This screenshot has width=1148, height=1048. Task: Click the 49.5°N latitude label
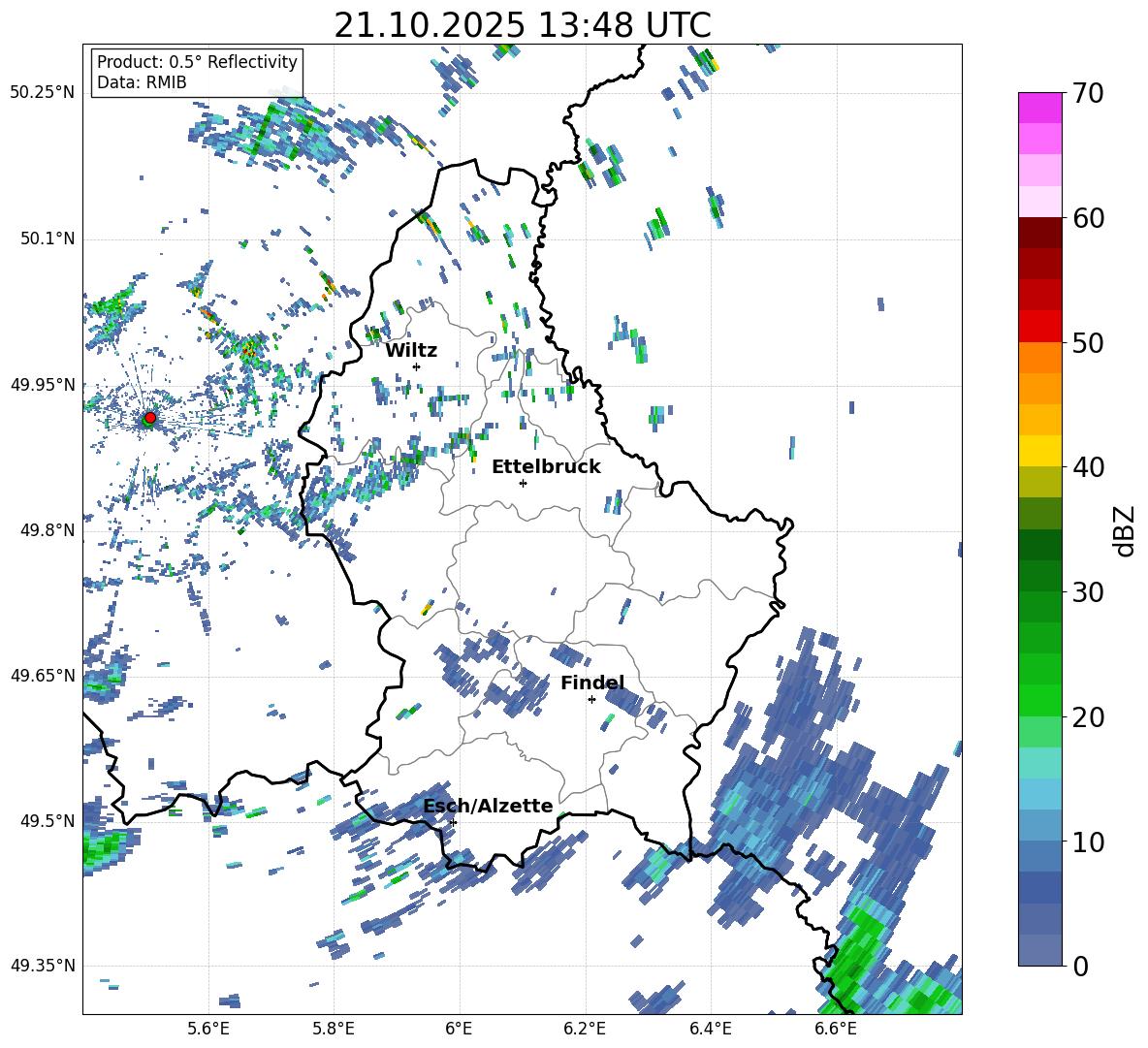47,821
